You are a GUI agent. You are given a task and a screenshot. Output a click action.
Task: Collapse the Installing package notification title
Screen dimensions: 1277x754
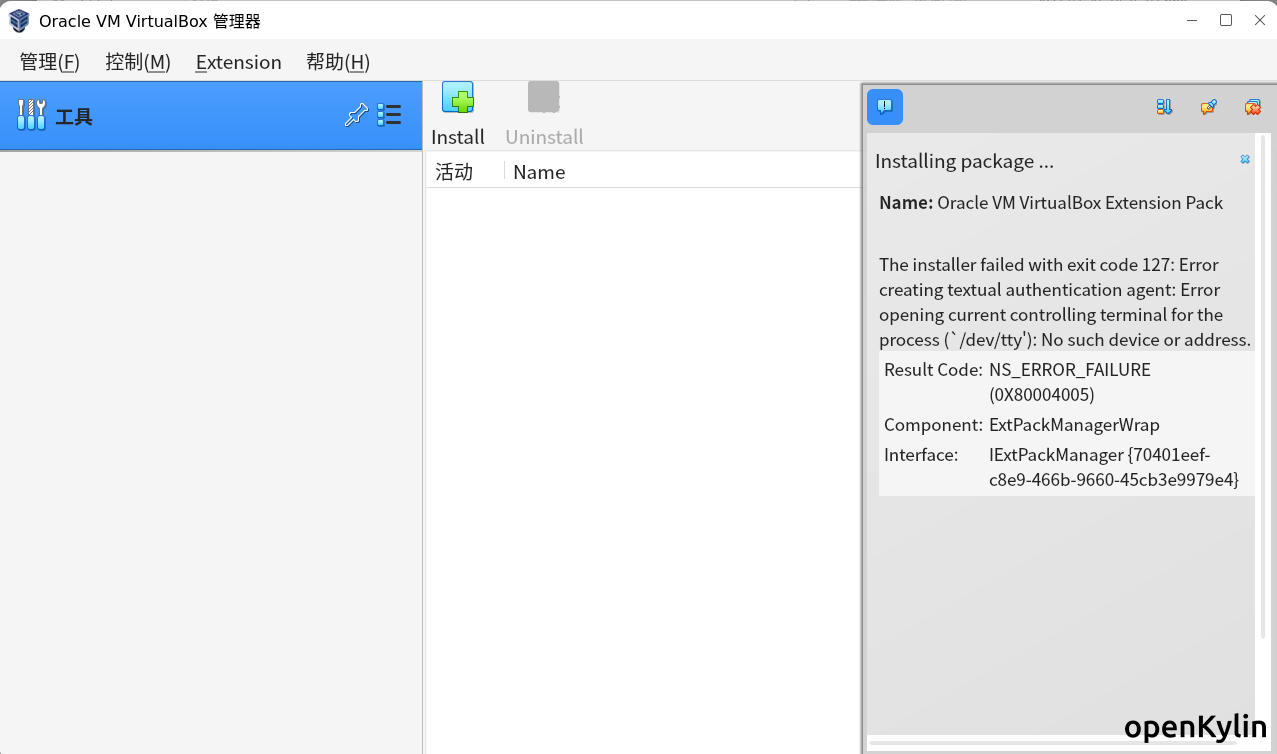pyautogui.click(x=964, y=161)
